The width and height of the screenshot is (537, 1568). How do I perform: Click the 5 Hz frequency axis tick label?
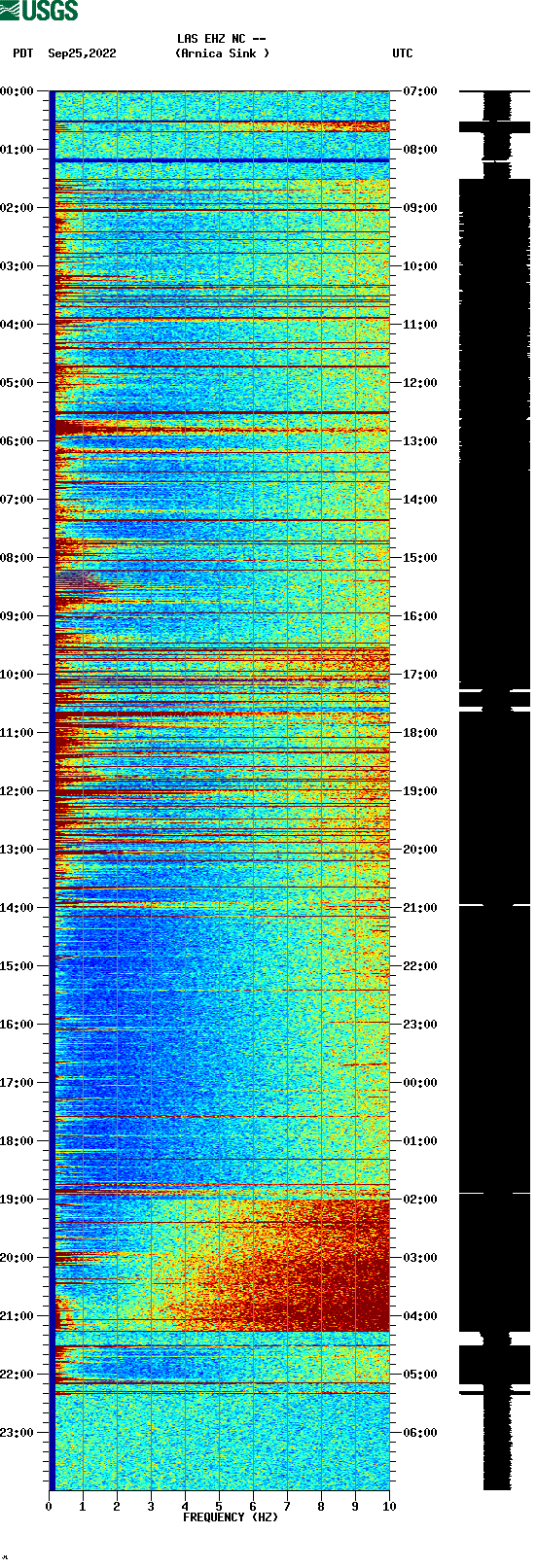coord(219,1507)
